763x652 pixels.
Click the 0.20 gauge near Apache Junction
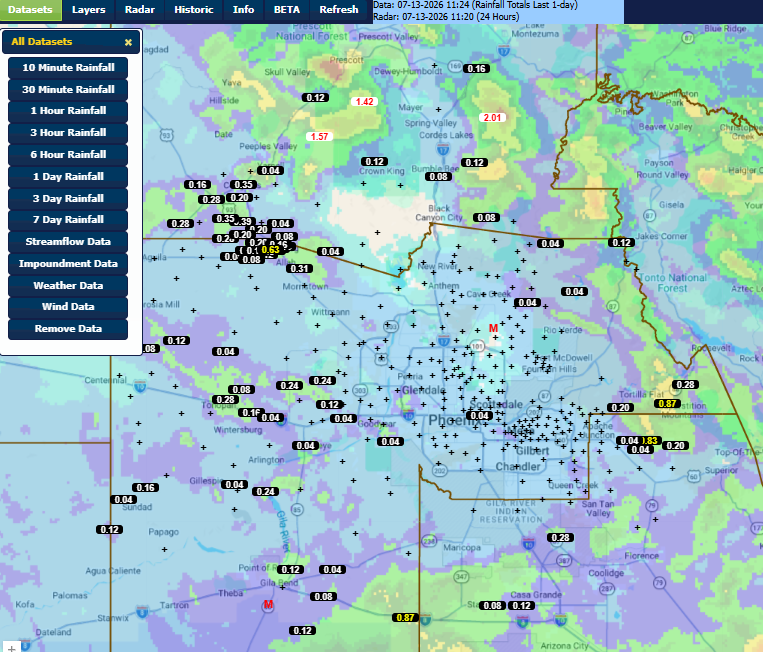(x=620, y=408)
